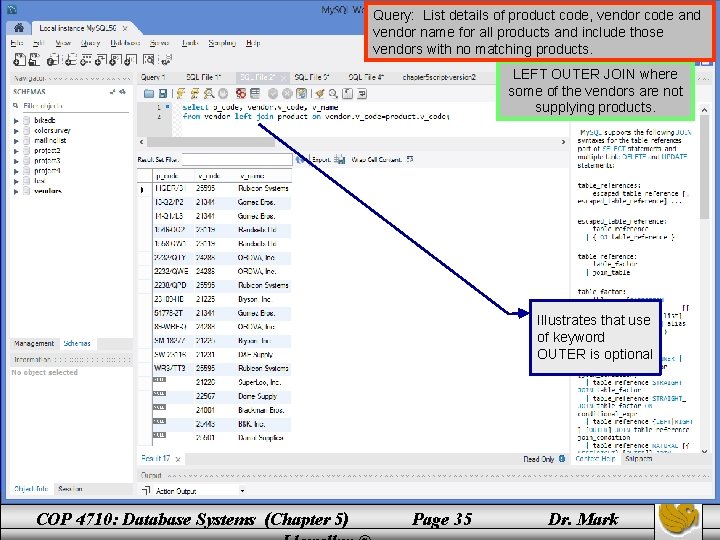
Task: Toggle Wrap Cell Content in results
Action: 410,159
